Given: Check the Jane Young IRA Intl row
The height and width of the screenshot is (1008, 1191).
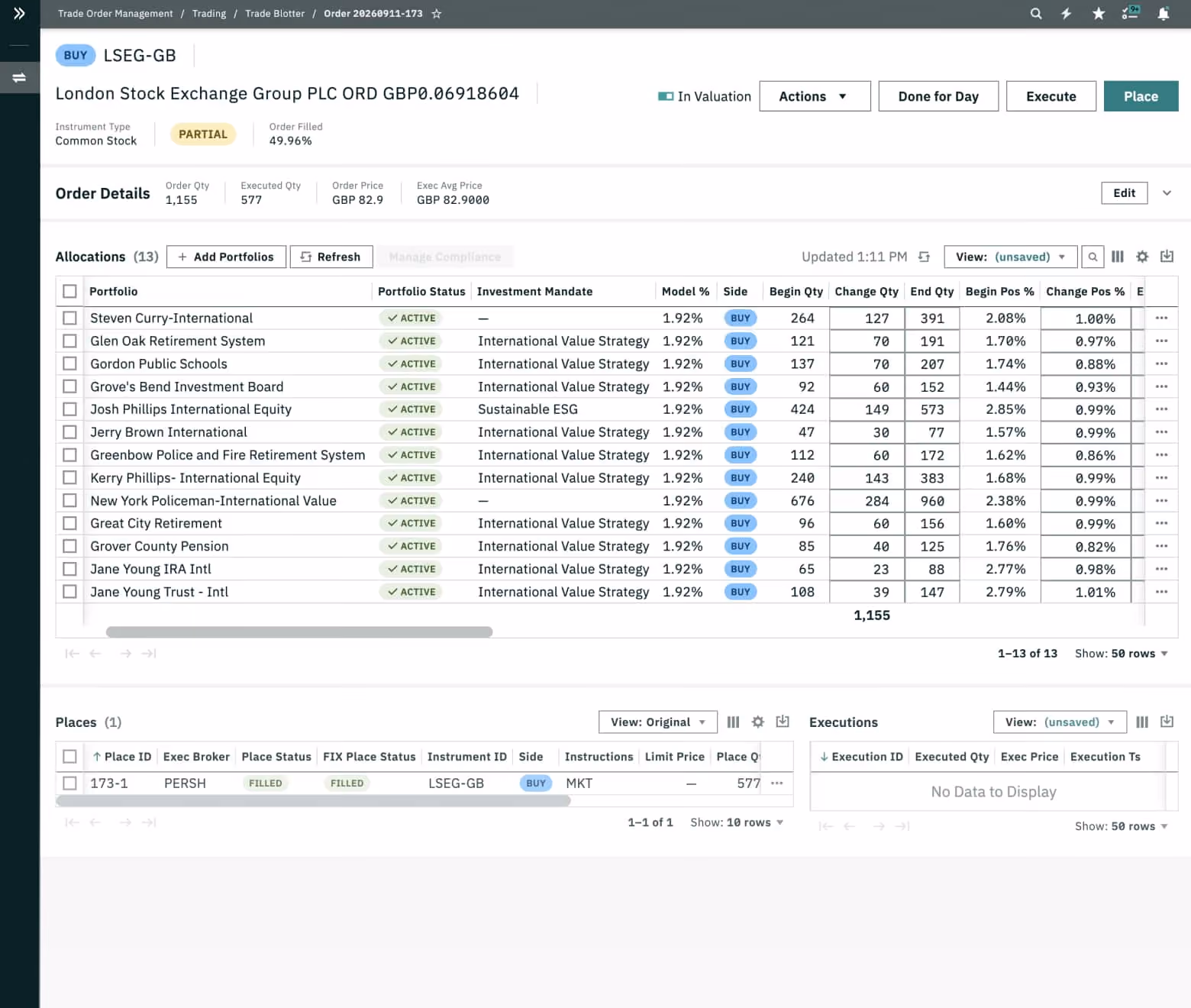Looking at the screenshot, I should tap(69, 569).
